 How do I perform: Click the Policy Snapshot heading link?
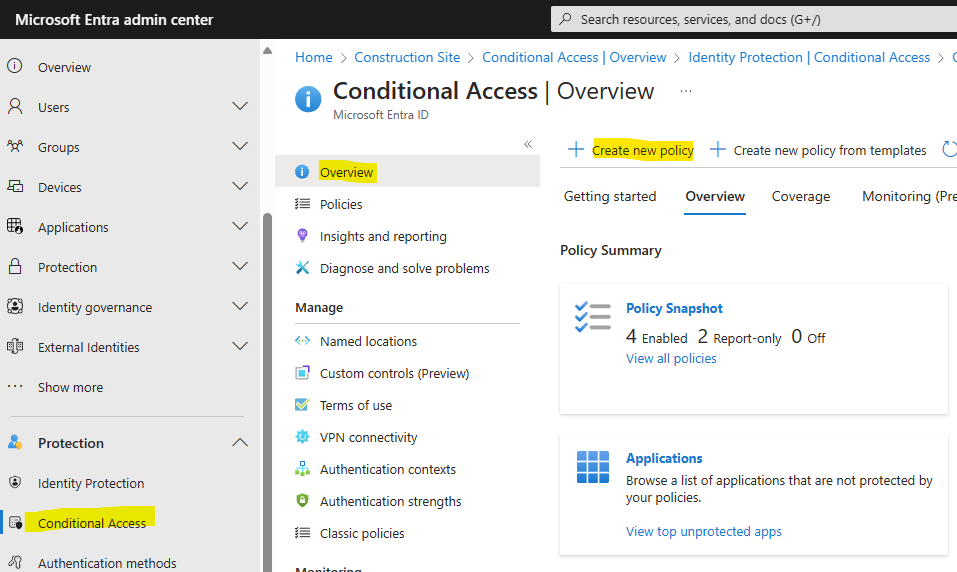(x=674, y=308)
